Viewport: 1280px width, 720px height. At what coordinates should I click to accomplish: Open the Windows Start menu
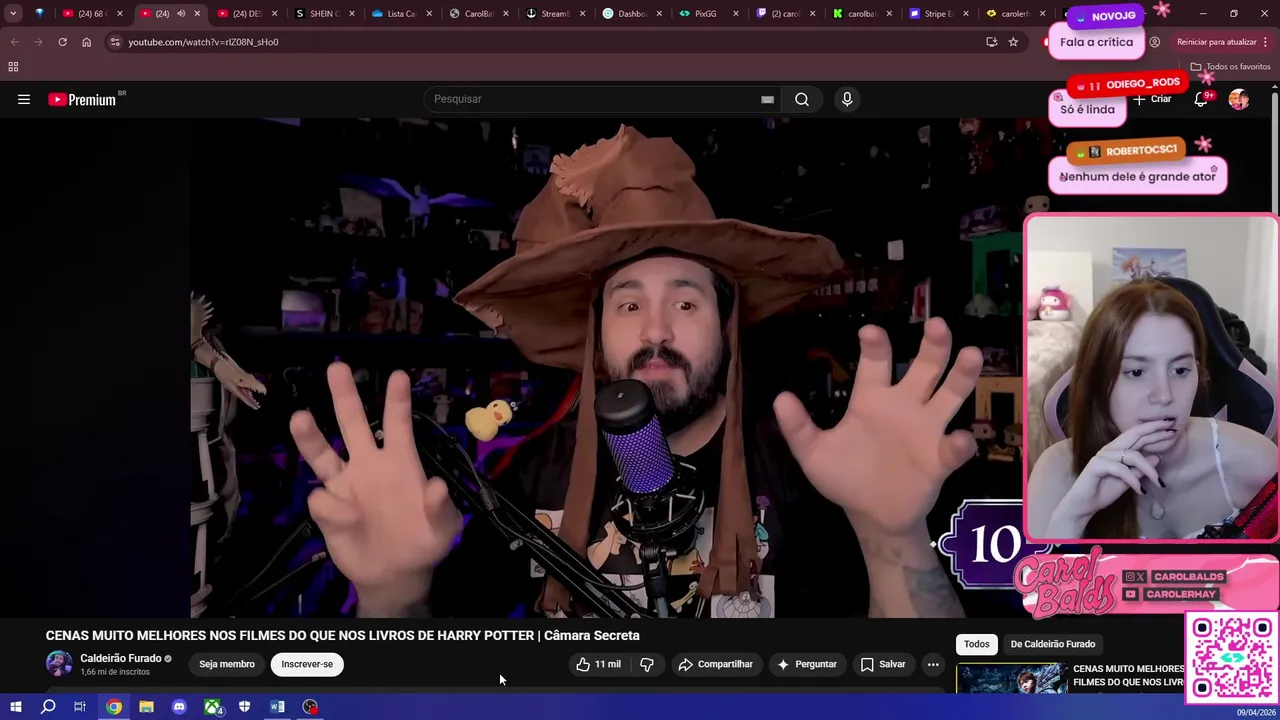15,707
